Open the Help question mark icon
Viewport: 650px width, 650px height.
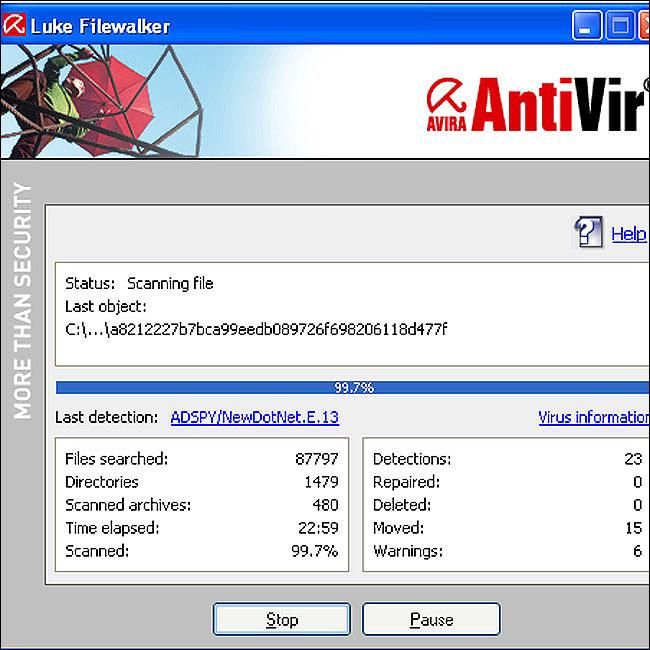(588, 232)
